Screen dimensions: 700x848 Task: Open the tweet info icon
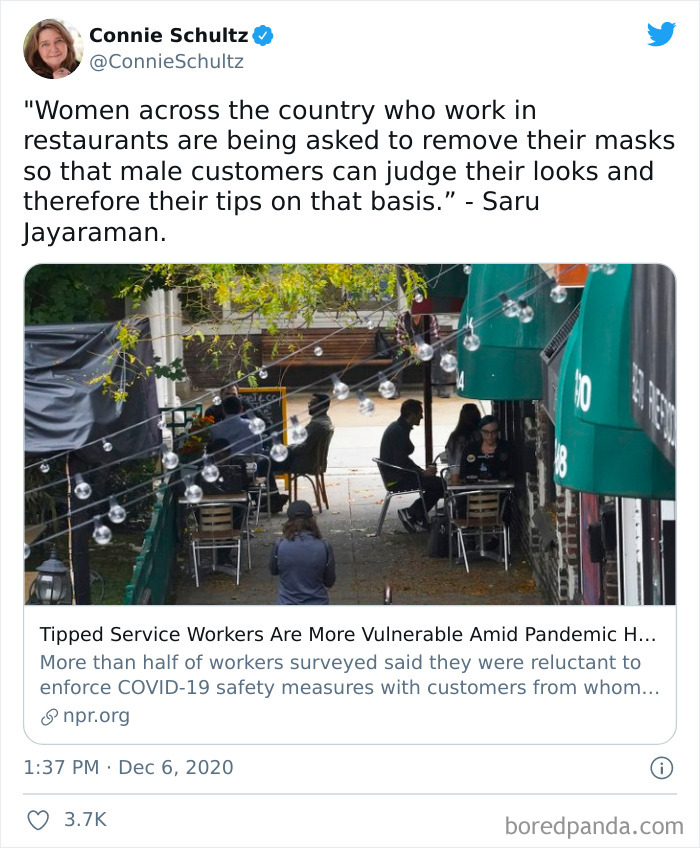click(661, 768)
